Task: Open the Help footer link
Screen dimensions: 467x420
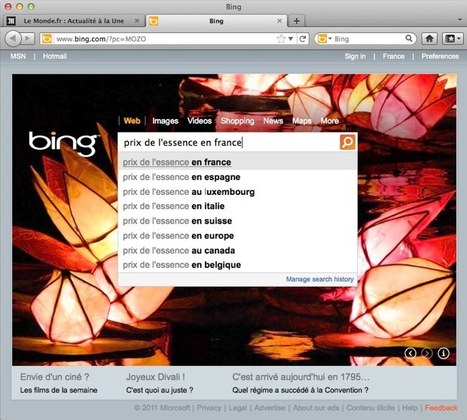Action: (x=410, y=408)
